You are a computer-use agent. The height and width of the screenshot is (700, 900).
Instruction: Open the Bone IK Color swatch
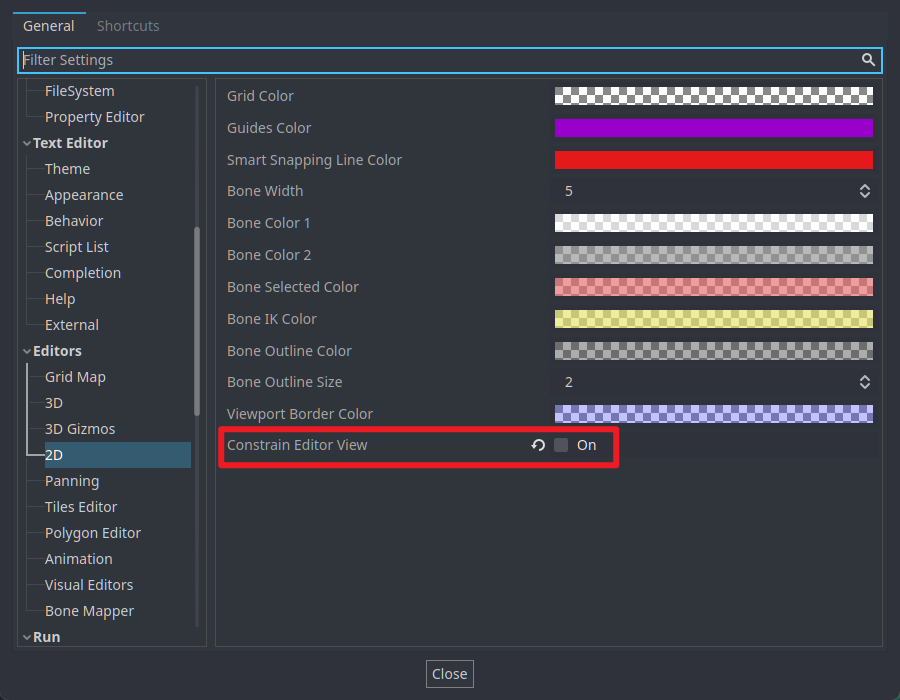pyautogui.click(x=713, y=318)
